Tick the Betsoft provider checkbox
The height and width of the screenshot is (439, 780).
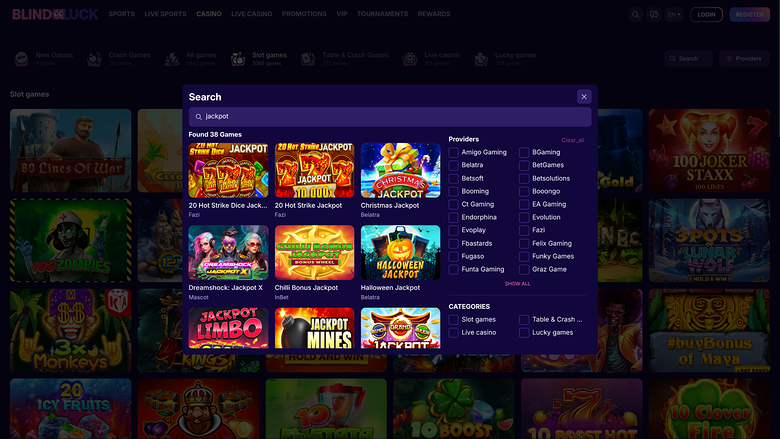[x=453, y=178]
